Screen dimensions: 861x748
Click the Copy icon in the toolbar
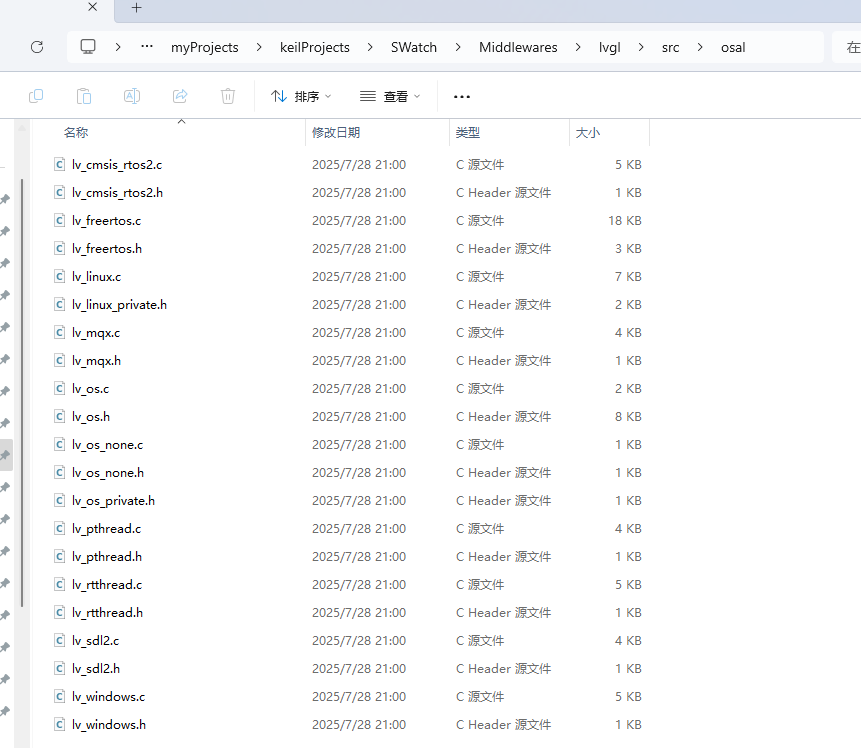(x=36, y=96)
